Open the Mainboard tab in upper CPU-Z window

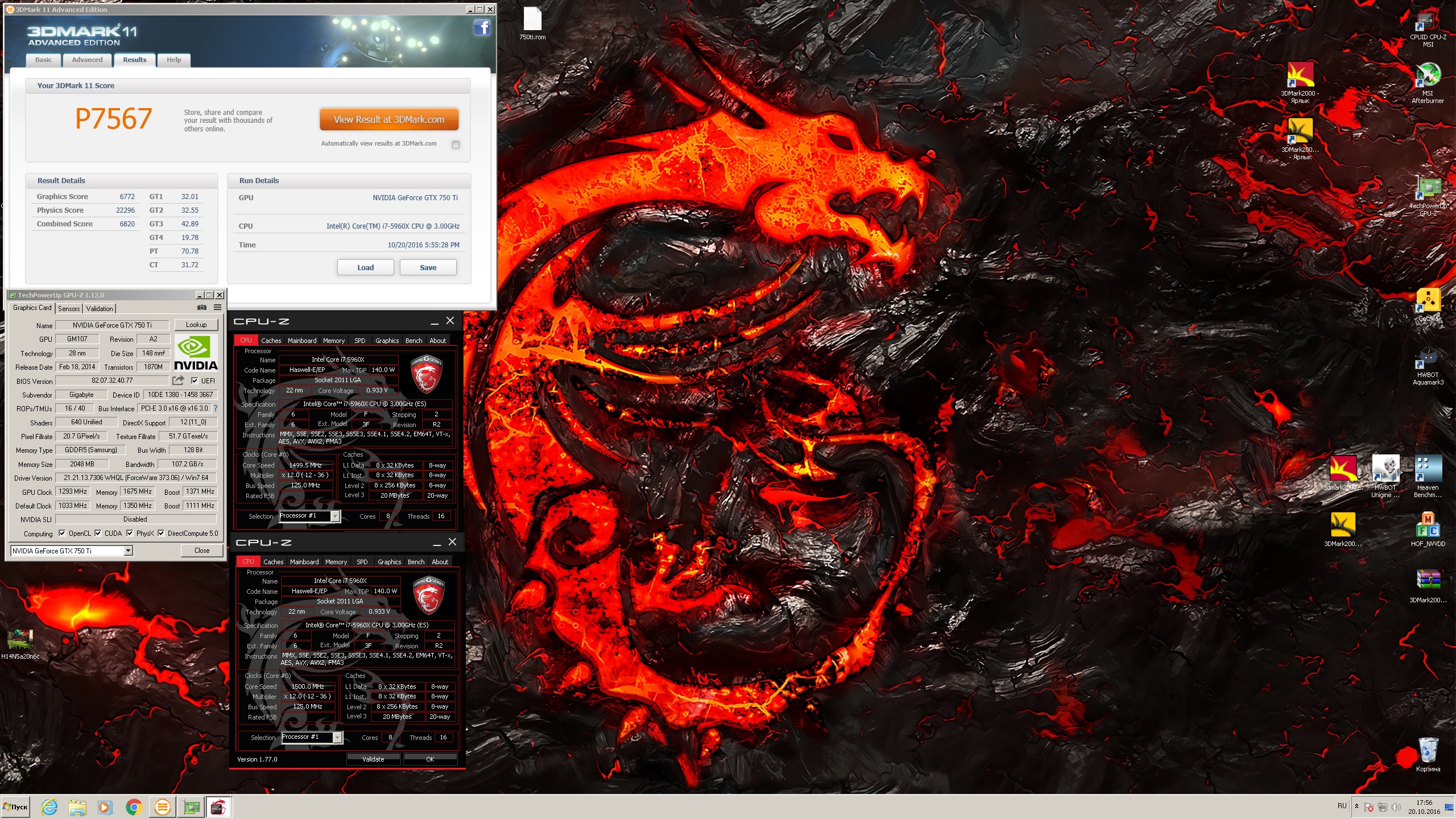click(302, 340)
